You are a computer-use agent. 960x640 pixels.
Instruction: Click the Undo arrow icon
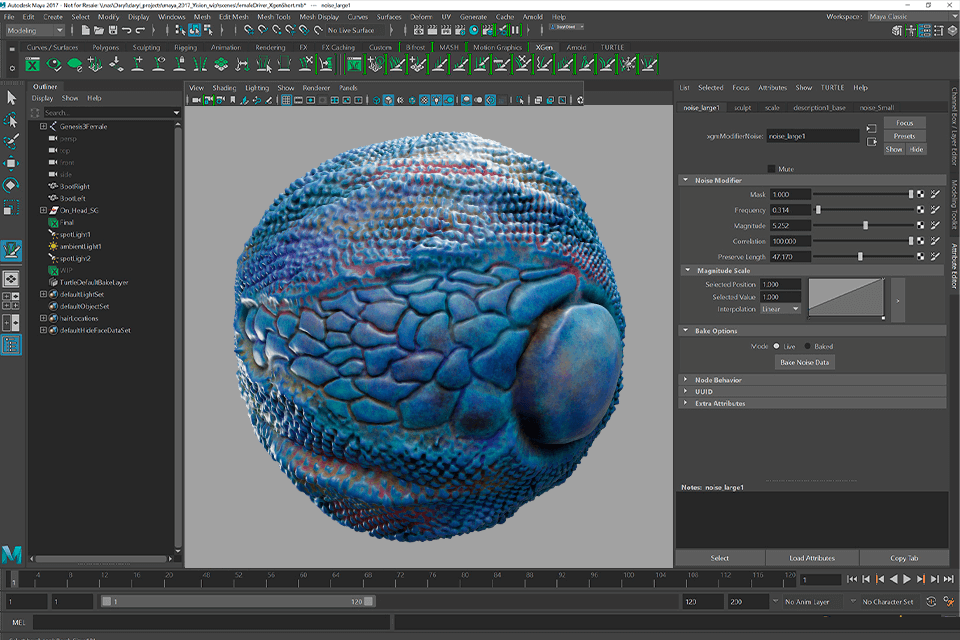click(x=127, y=30)
